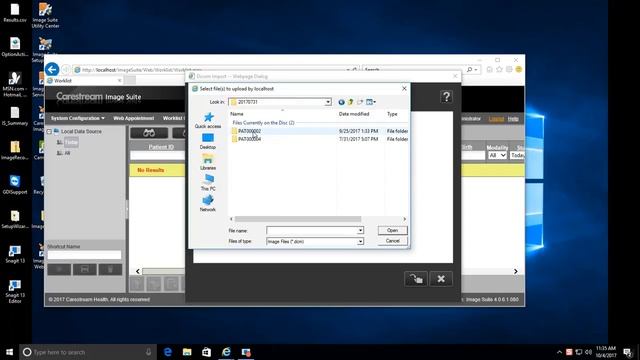The image size is (640, 360).
Task: Go up one folder level
Action: pos(350,102)
